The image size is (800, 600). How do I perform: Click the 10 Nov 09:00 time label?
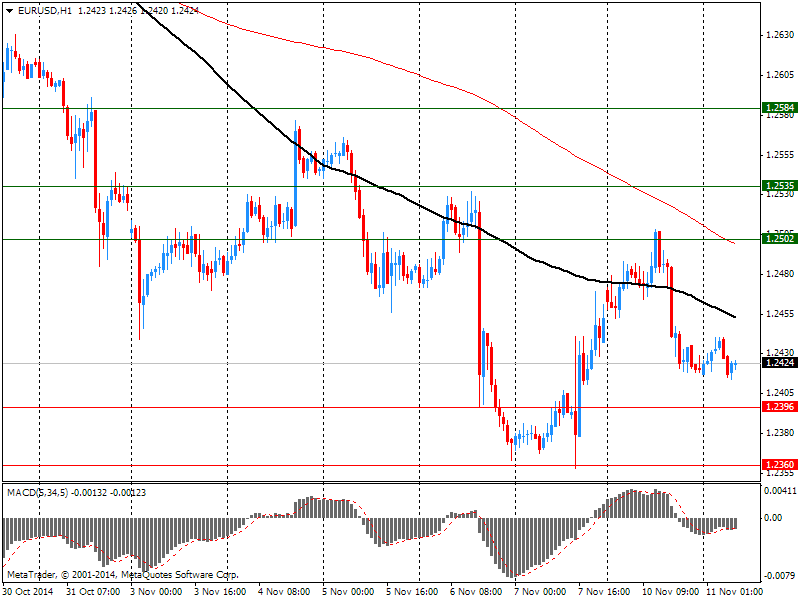[670, 592]
